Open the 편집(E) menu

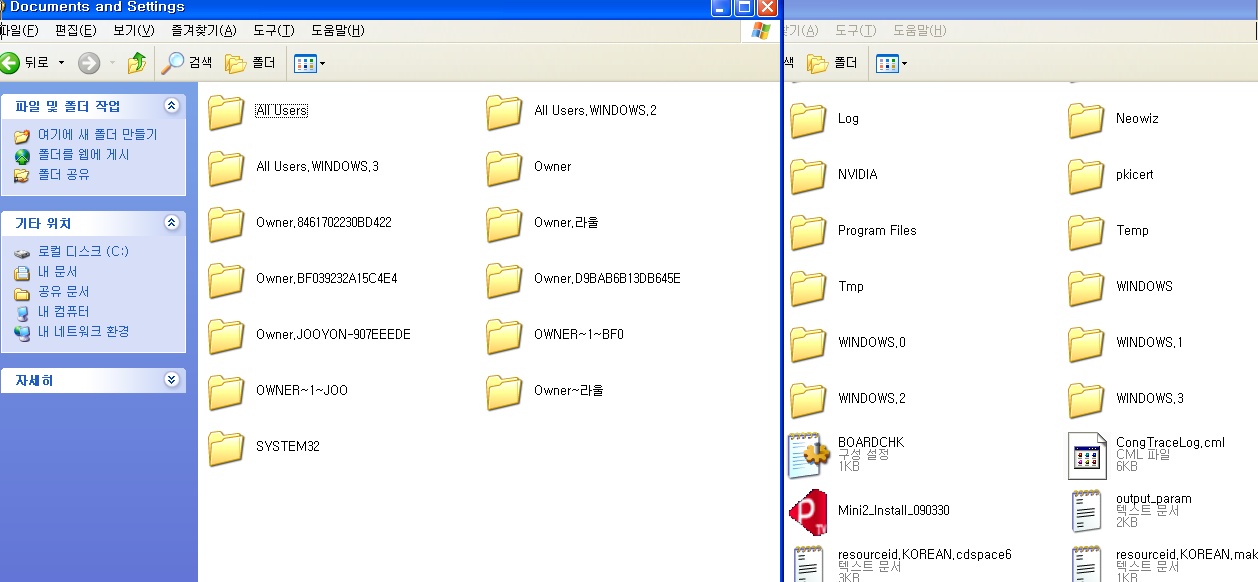coord(76,31)
